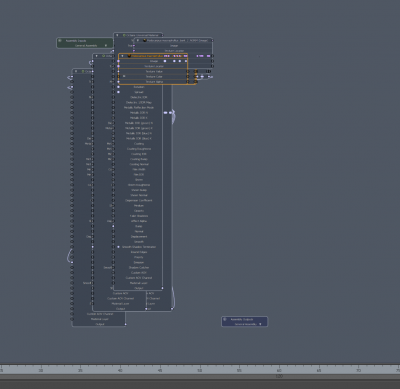
Task: Click frame 50 on the timeline ruler
Action: 200,370
